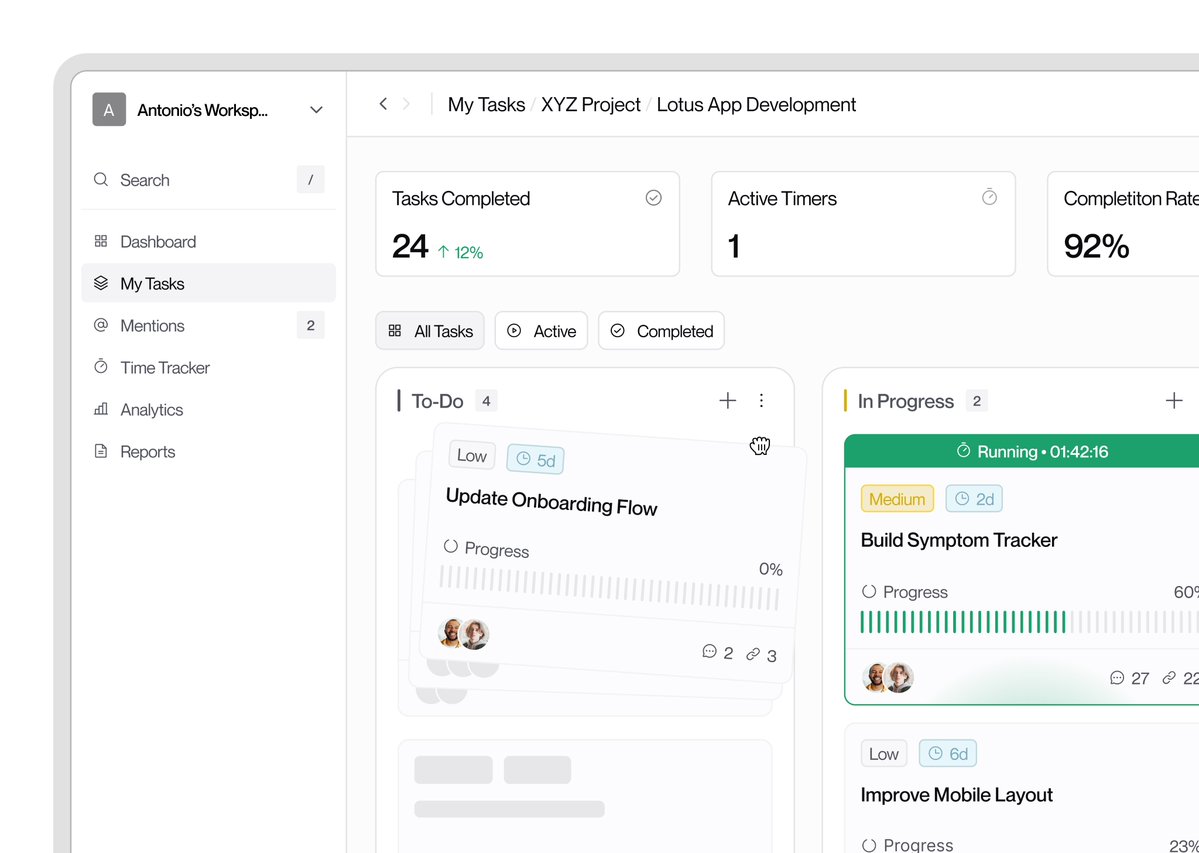Click the stopwatch icon in Active Timers card
The width and height of the screenshot is (1199, 853).
click(x=989, y=197)
